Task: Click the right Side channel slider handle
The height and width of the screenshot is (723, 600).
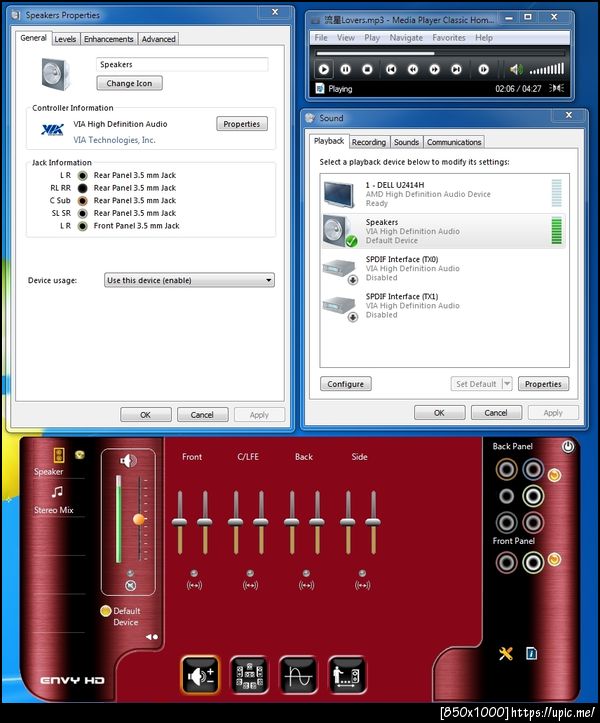Action: pos(373,522)
